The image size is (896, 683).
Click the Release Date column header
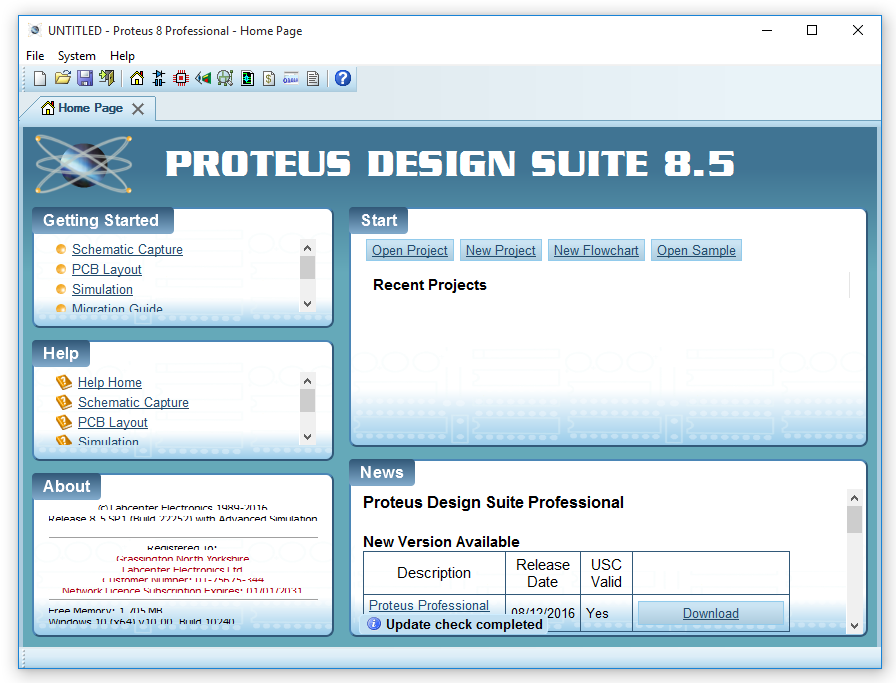(x=543, y=573)
